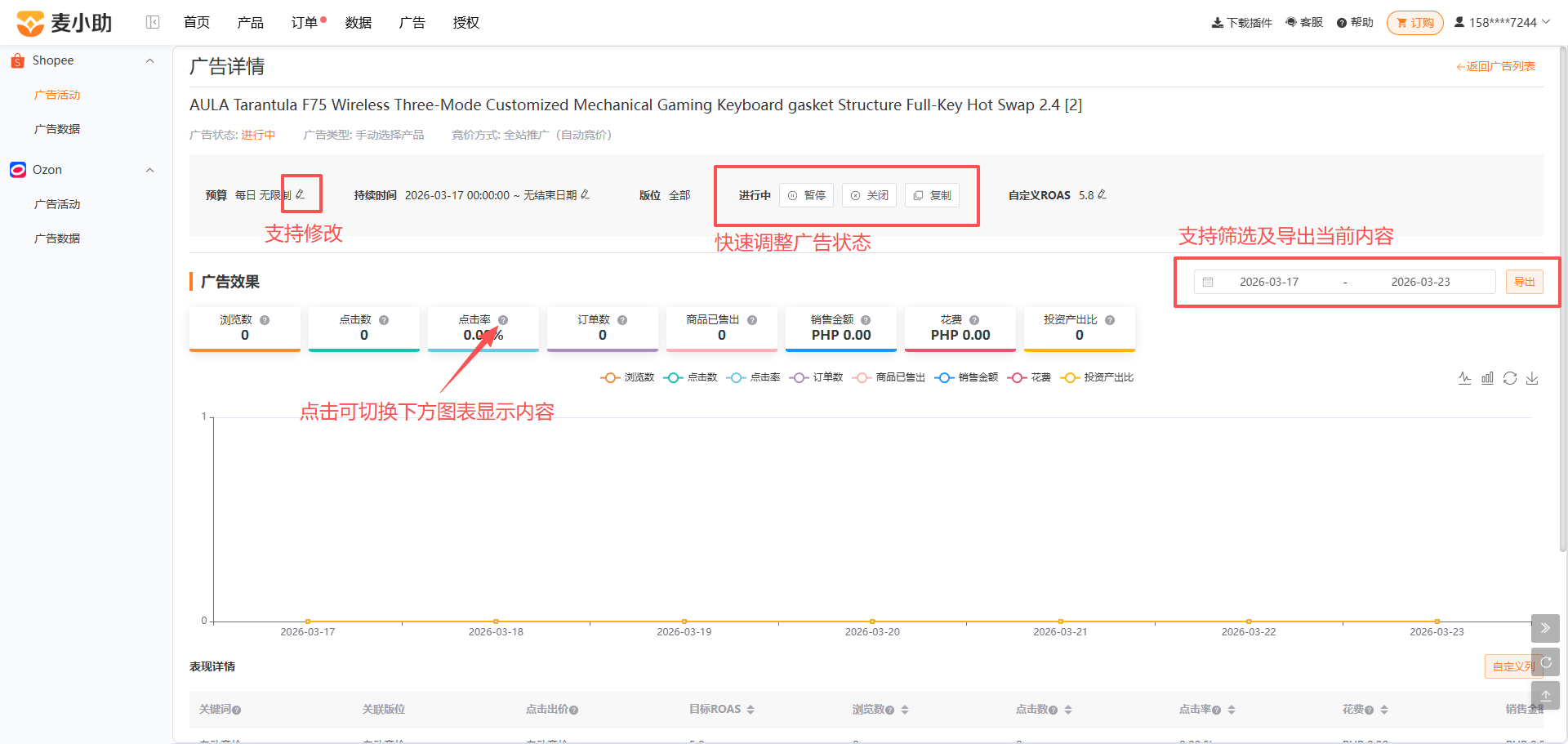Toggle 浏览数 series in chart legend
Screen dimensions: 1568x744
(627, 377)
